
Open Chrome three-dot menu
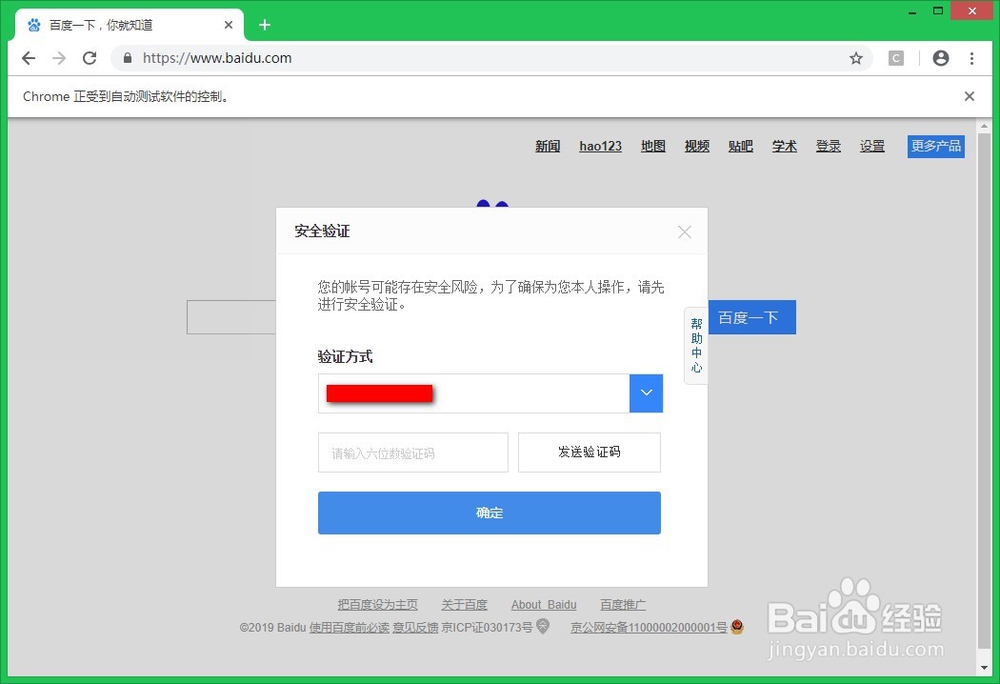coord(971,58)
